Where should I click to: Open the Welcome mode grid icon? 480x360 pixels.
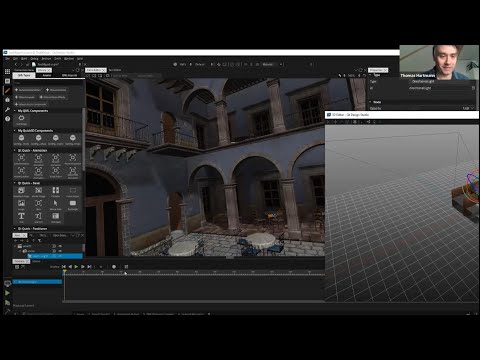pos(7,71)
